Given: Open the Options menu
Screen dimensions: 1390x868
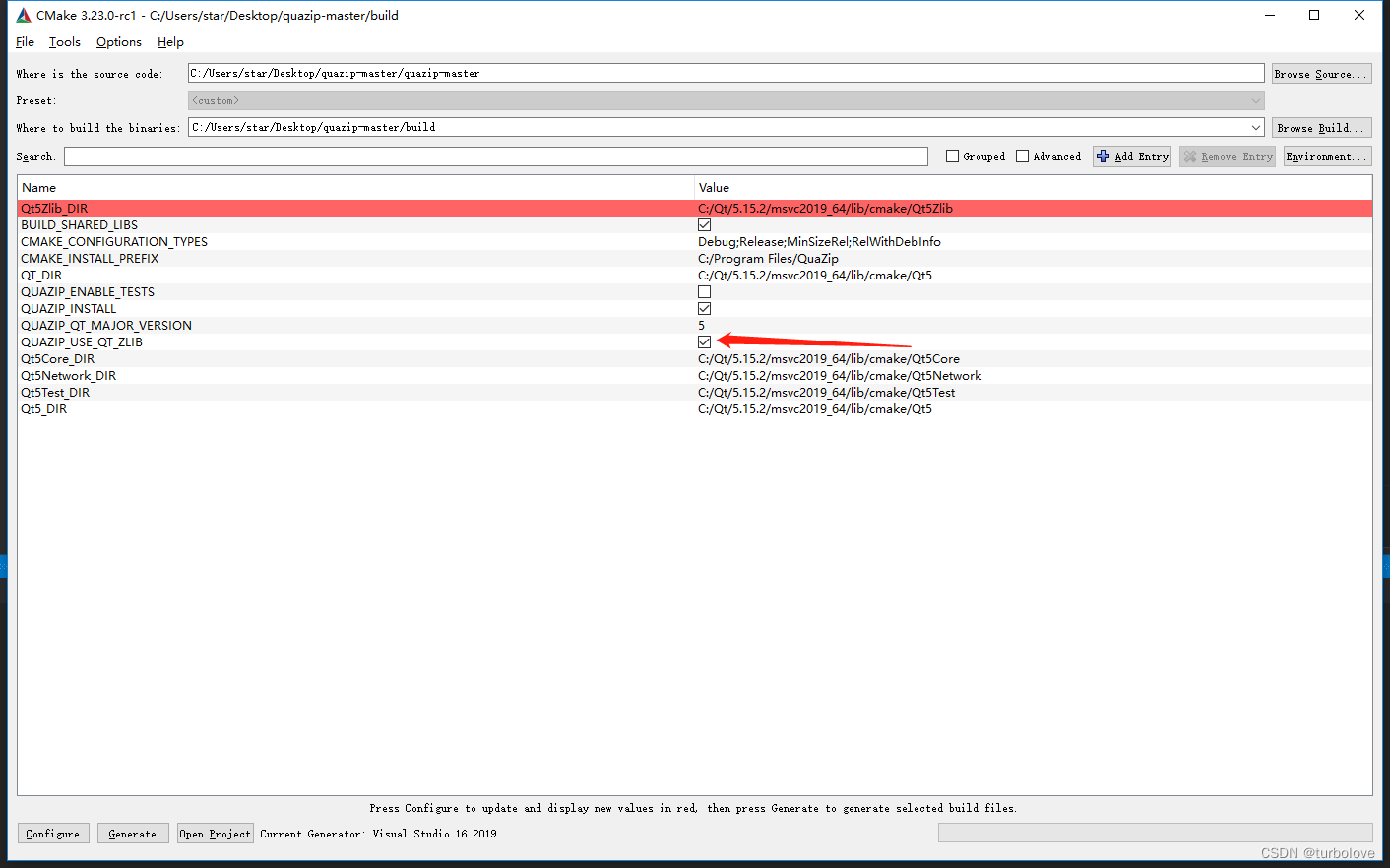Looking at the screenshot, I should pyautogui.click(x=119, y=42).
